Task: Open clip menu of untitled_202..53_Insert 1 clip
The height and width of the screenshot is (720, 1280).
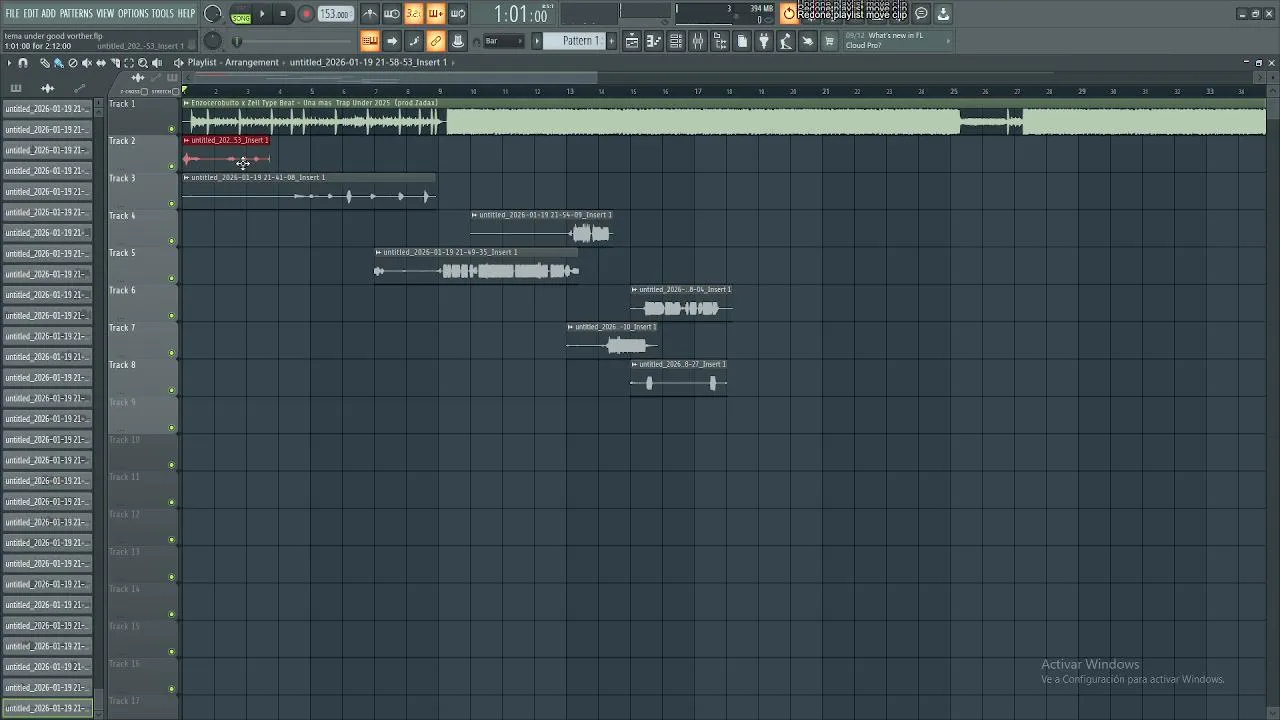Action: pos(187,140)
